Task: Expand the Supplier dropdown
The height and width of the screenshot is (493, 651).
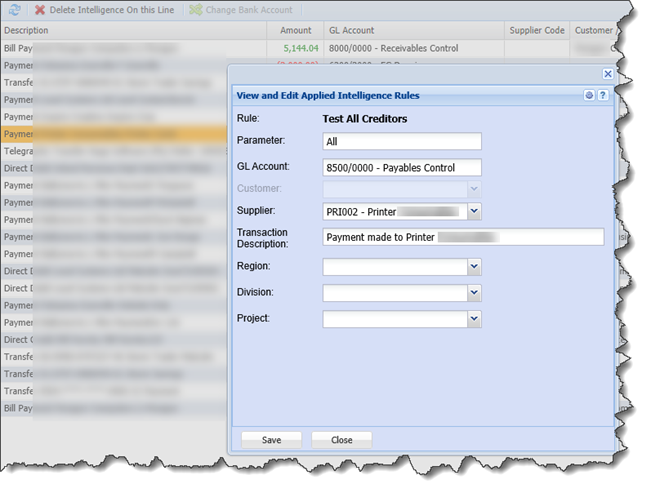Action: 474,211
